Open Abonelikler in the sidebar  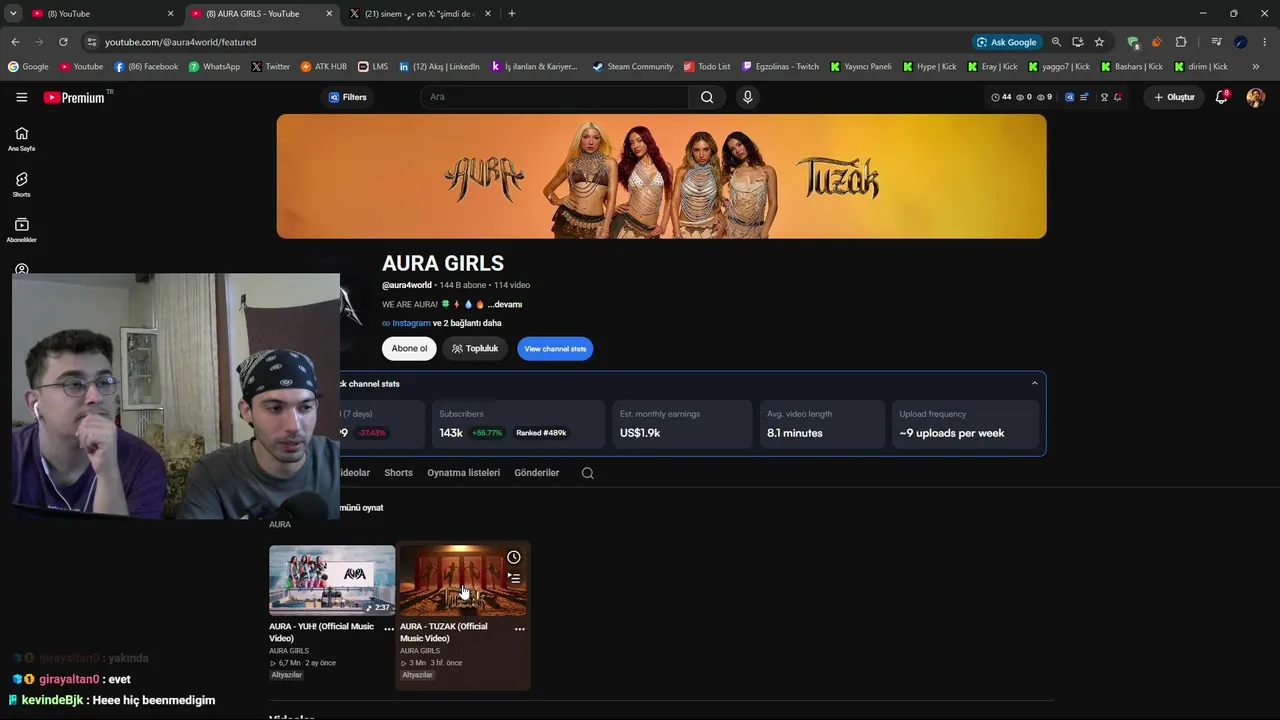click(21, 230)
